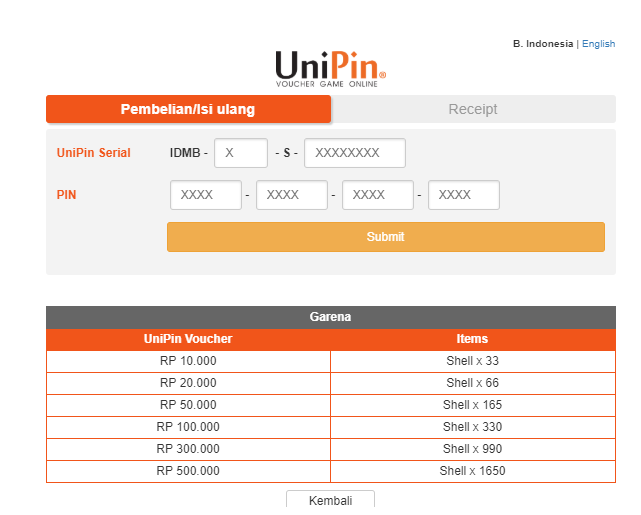Select the UniPin Serial label
Image resolution: width=641 pixels, height=515 pixels.
pos(94,153)
